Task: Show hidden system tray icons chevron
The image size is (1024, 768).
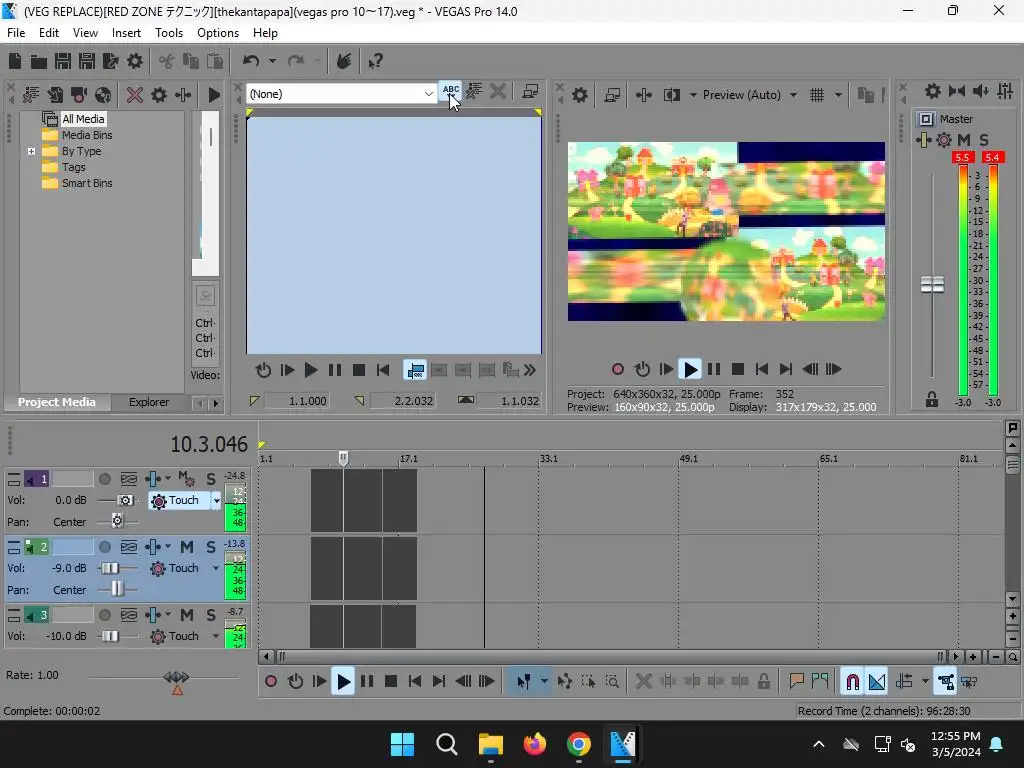Action: click(818, 744)
